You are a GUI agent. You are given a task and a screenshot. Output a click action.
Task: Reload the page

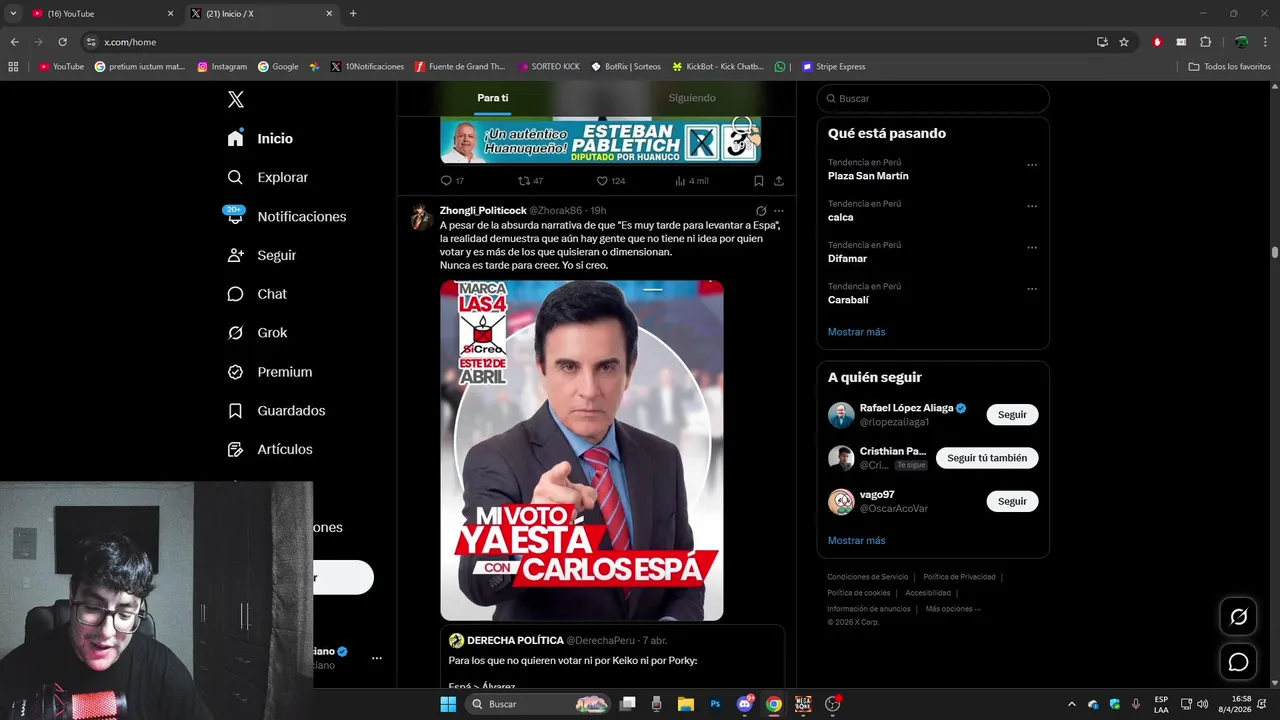tap(62, 42)
